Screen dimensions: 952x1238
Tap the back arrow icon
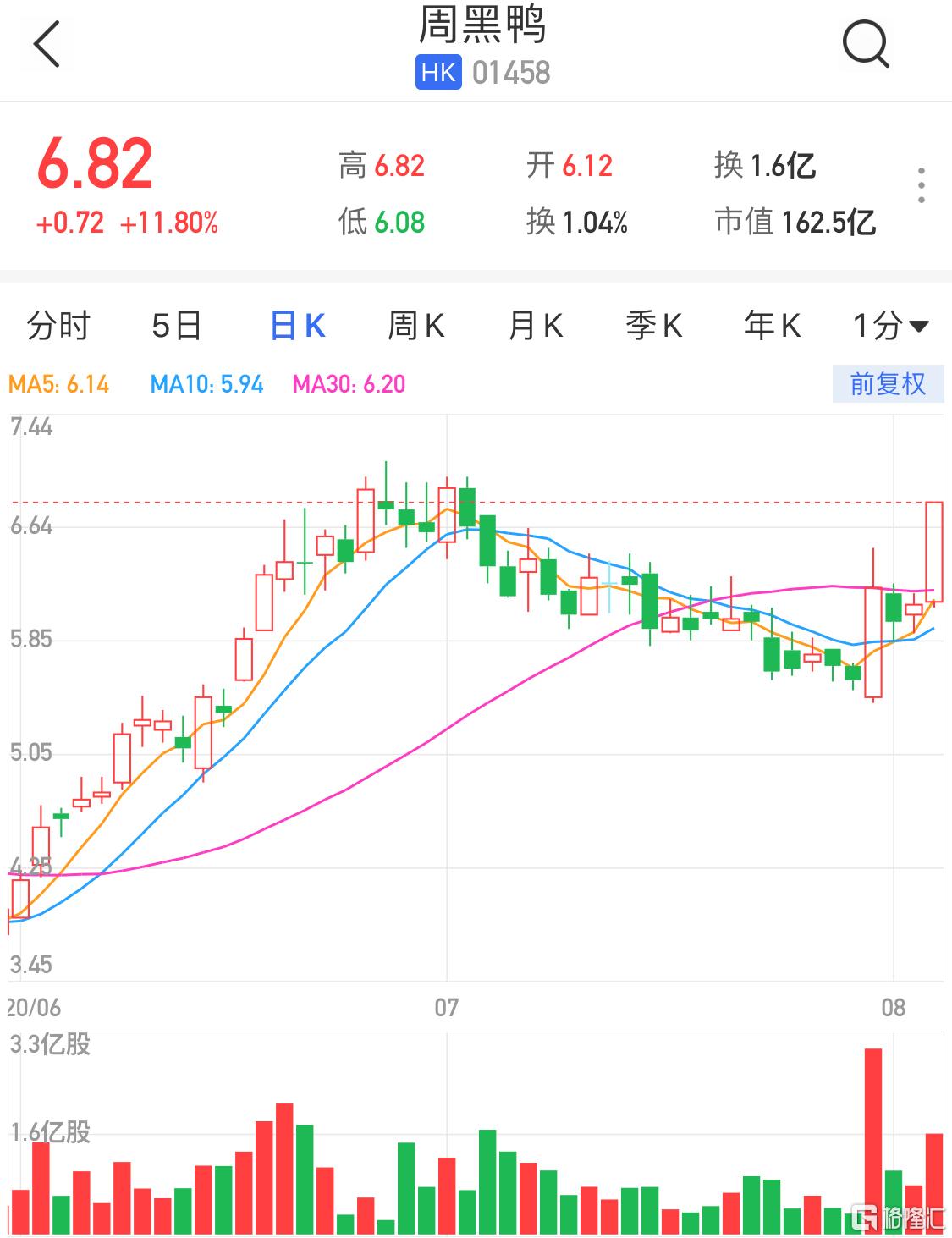(47, 44)
